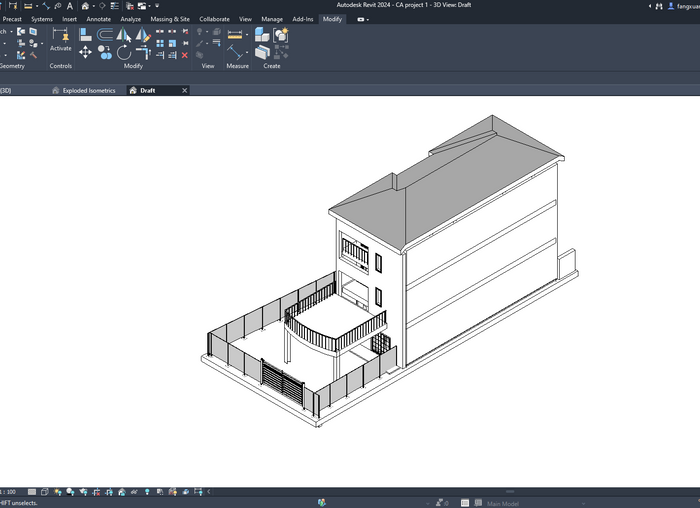Open the Analyze ribbon tab
The width and height of the screenshot is (700, 508).
130,19
